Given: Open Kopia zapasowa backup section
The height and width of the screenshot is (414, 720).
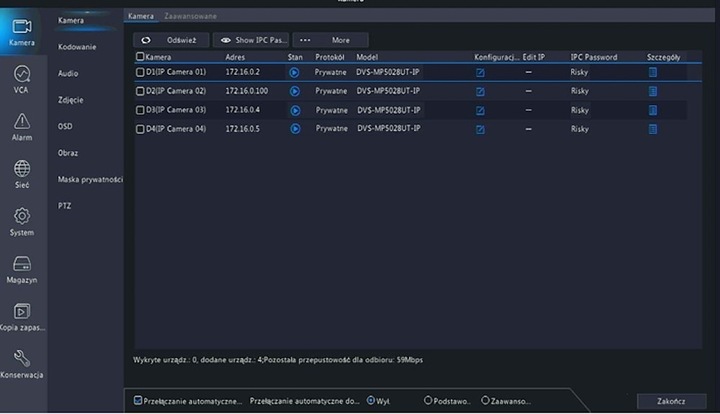Looking at the screenshot, I should tap(21, 316).
